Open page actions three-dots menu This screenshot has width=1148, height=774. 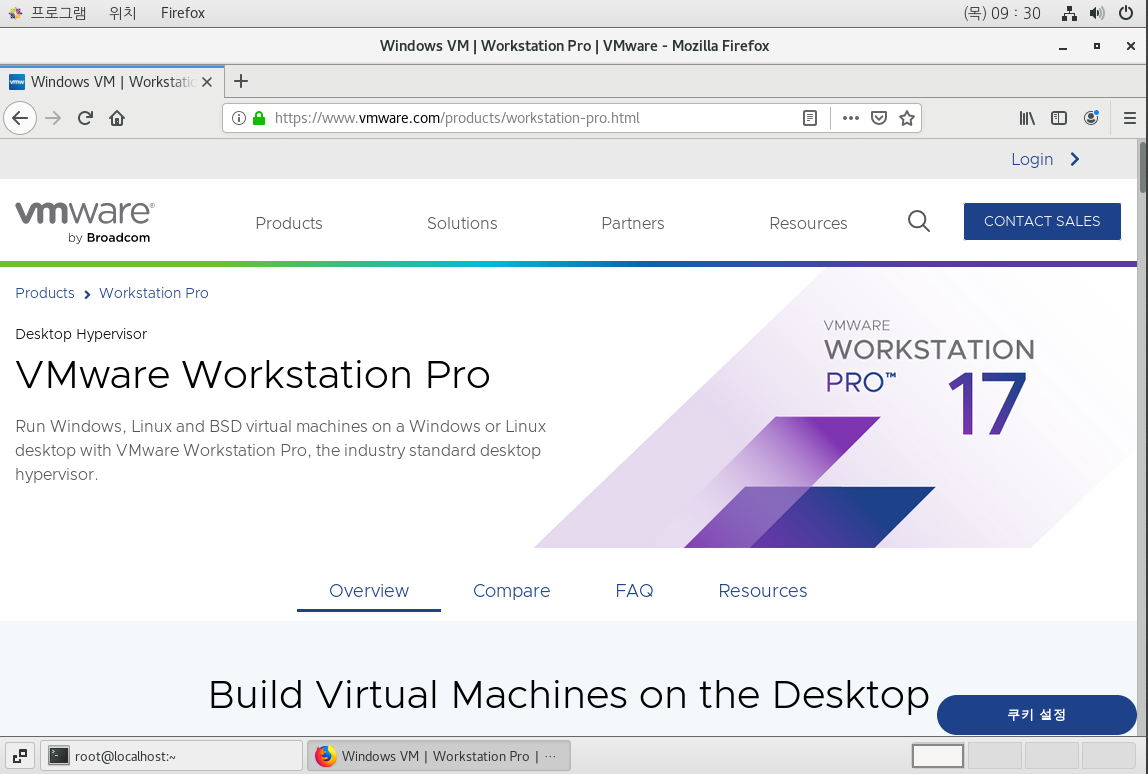coord(850,118)
